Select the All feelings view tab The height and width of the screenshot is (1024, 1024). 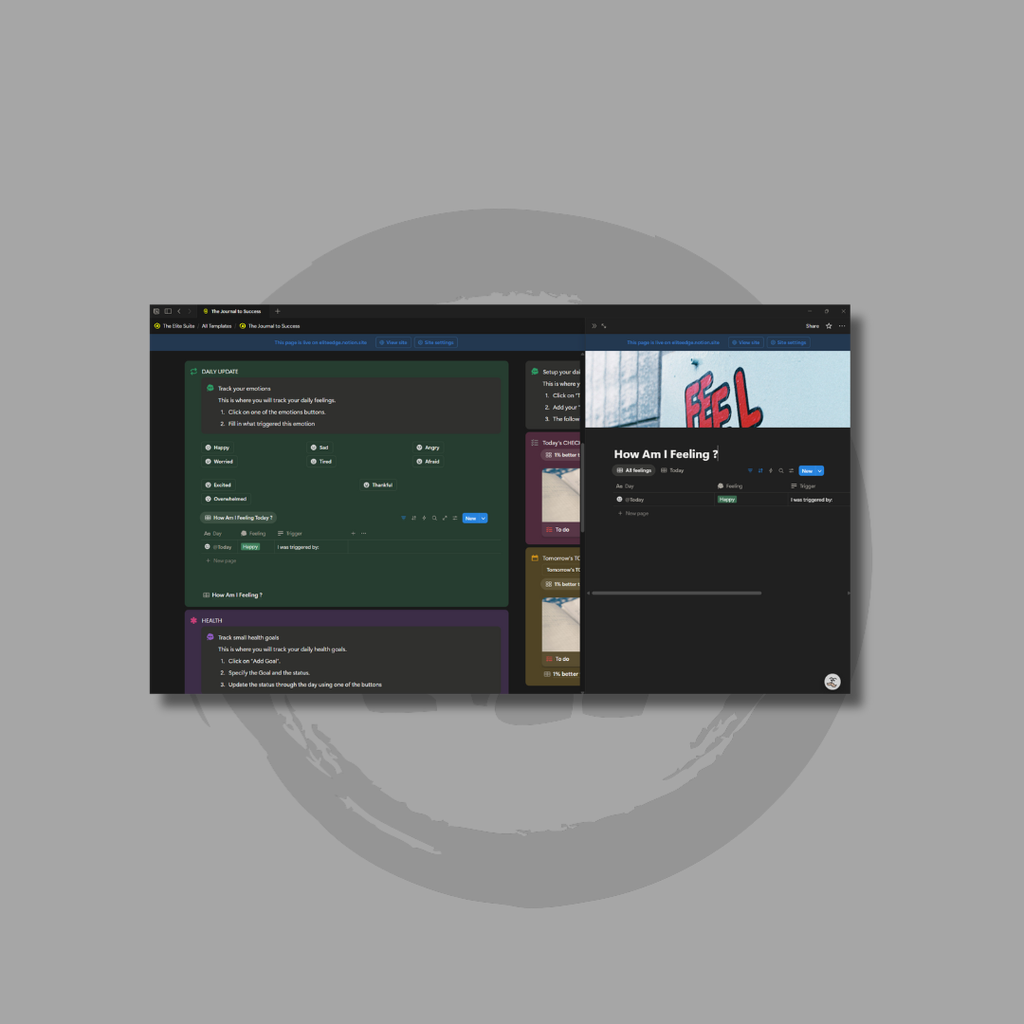[x=634, y=470]
